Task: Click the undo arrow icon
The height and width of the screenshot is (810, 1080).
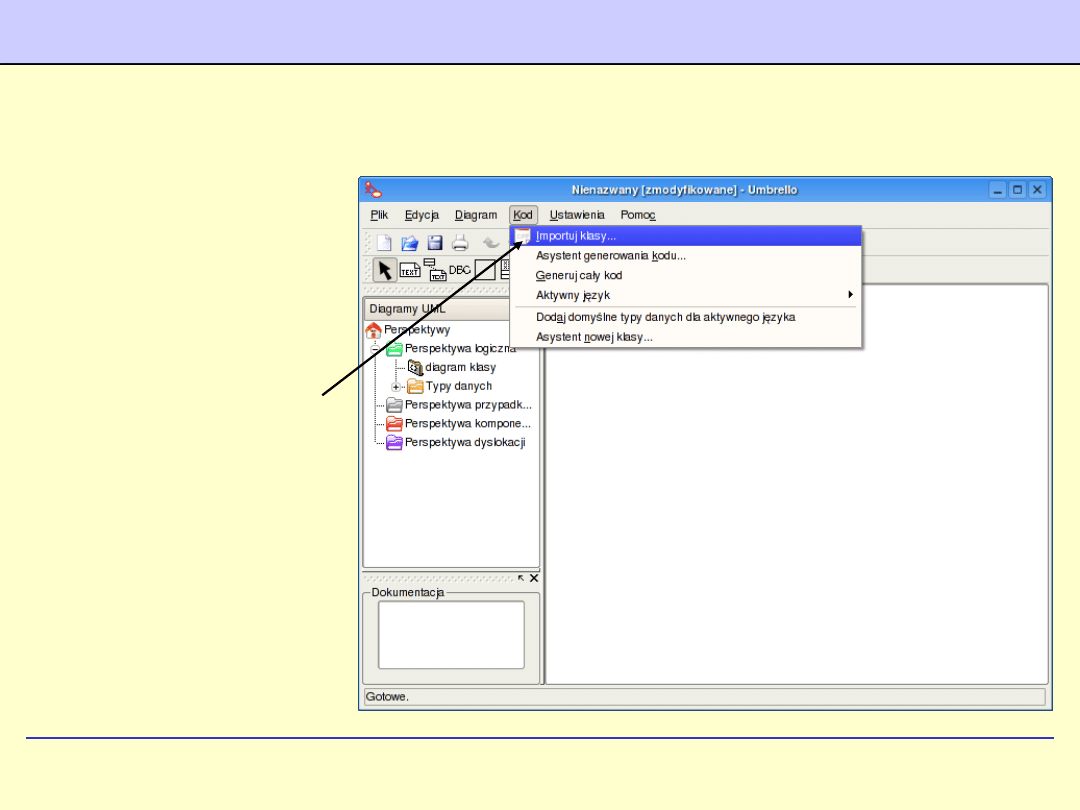Action: click(491, 242)
